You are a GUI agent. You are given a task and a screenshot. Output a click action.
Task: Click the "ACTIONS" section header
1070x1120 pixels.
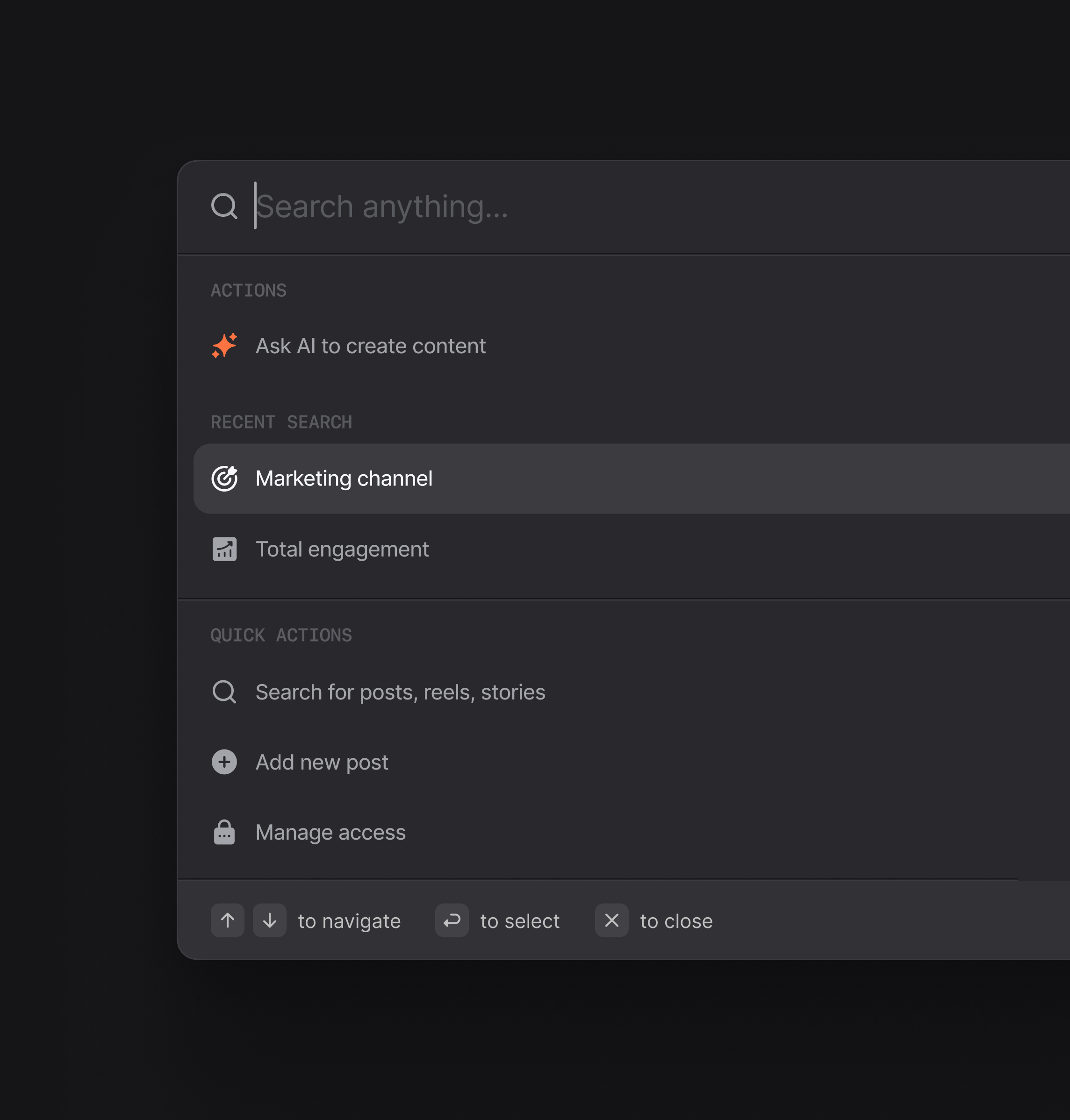coord(249,290)
